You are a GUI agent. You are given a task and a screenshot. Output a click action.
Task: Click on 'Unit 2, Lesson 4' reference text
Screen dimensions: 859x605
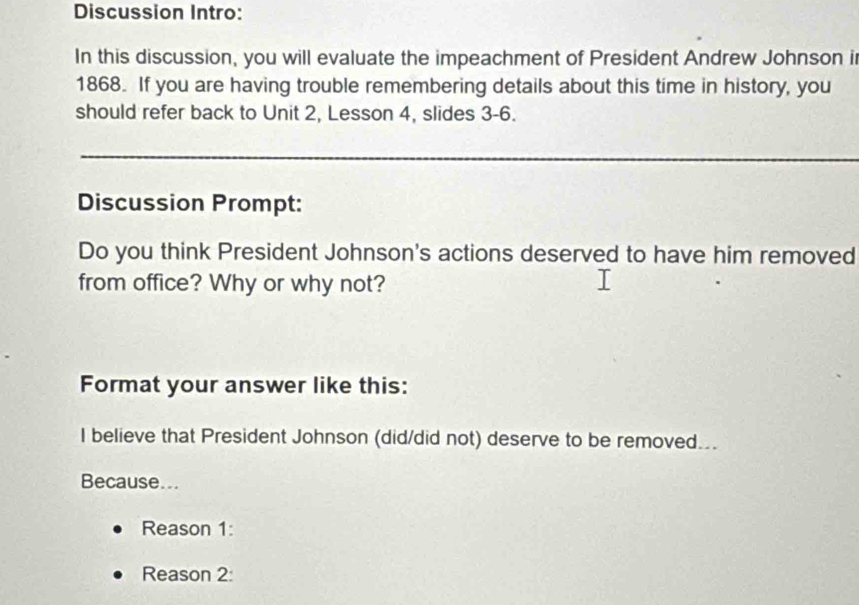coord(336,113)
